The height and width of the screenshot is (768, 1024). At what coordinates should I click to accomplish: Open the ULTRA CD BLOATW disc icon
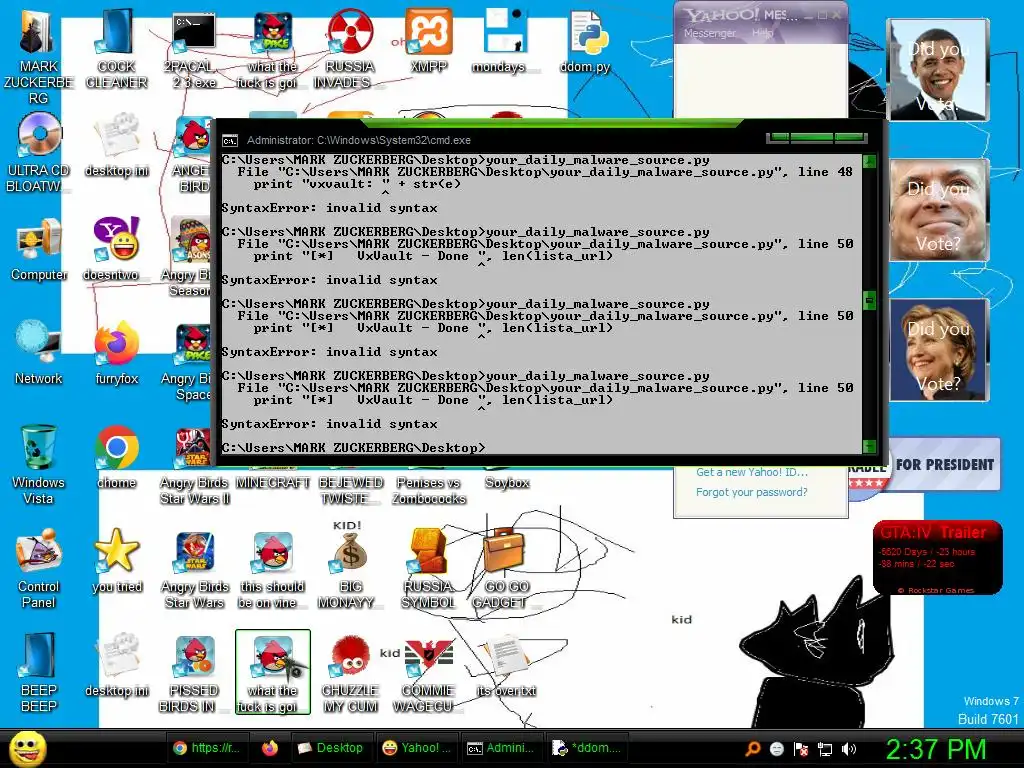(x=38, y=136)
